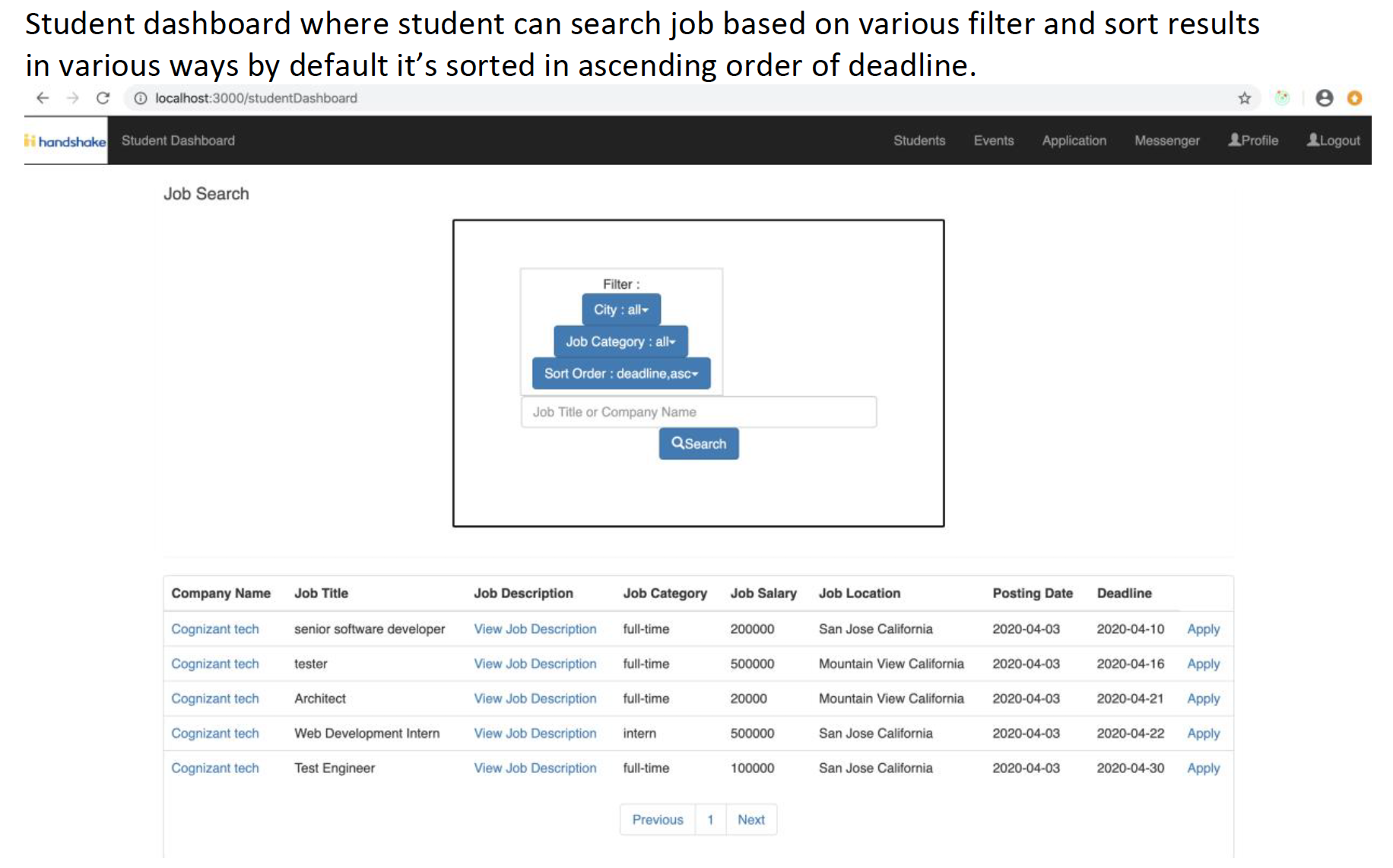Click the 2020-04-30 deadline cell
This screenshot has width=1393, height=868.
[x=1130, y=768]
